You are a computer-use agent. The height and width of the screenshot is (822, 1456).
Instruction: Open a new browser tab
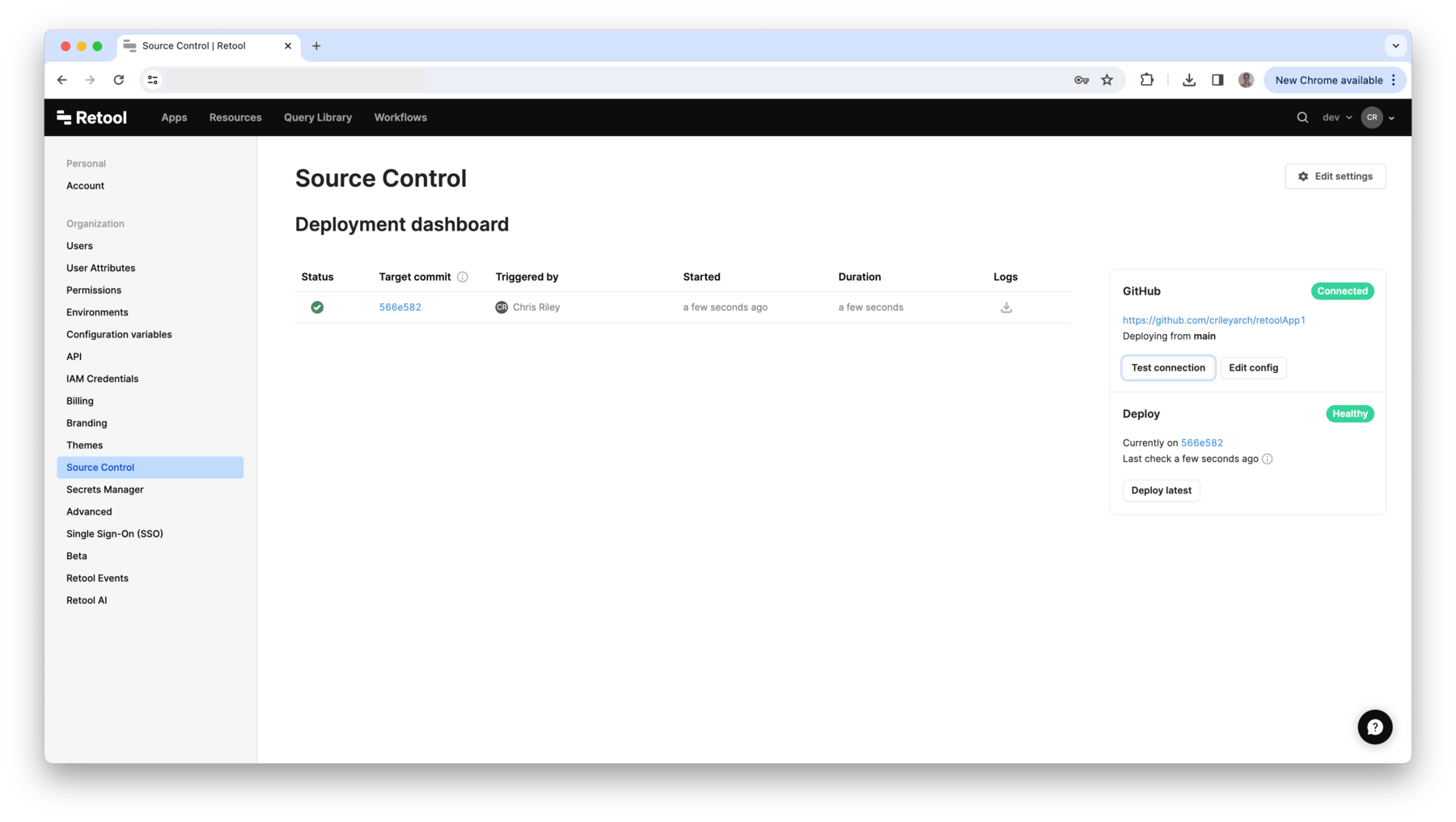(x=316, y=46)
